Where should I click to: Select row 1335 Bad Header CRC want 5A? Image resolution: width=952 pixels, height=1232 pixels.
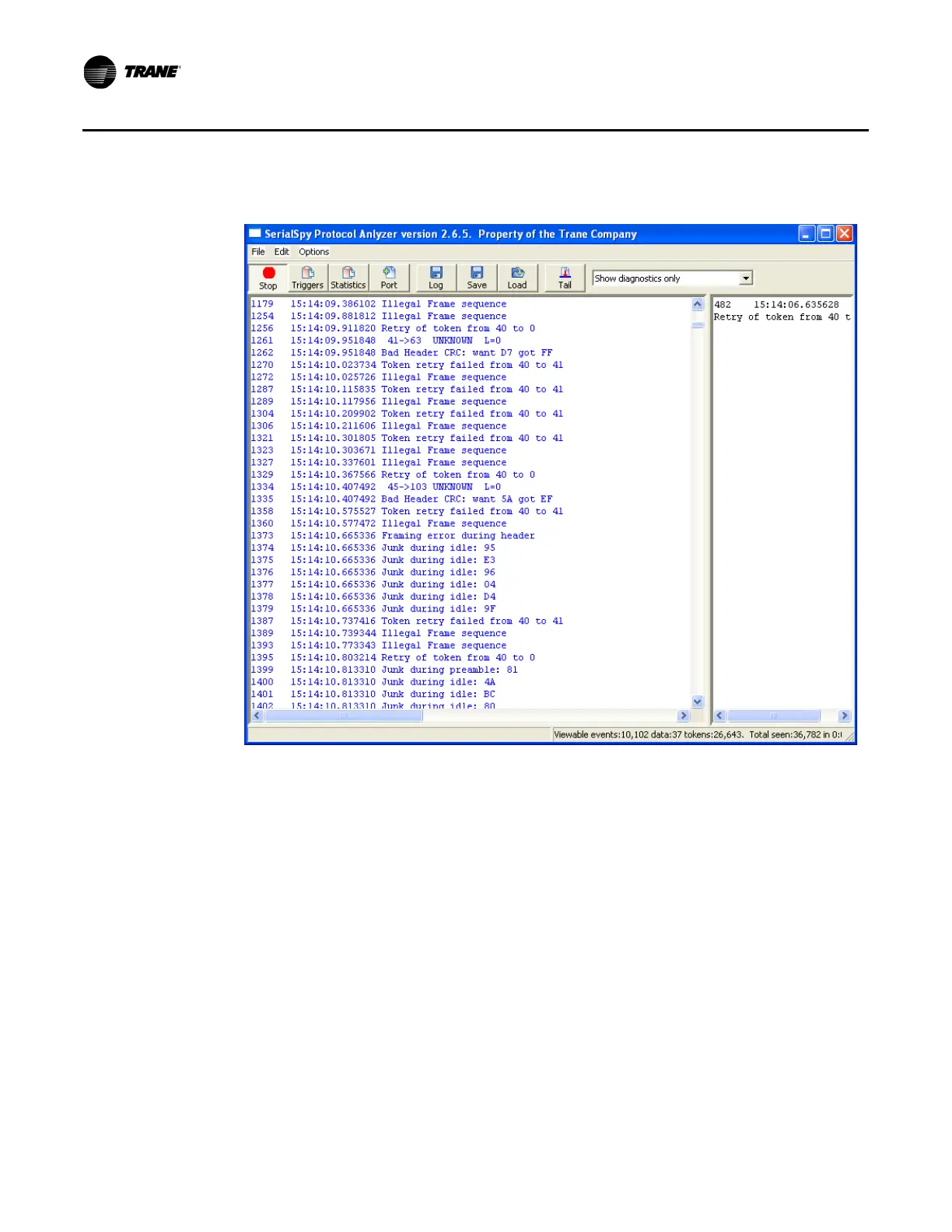(x=401, y=499)
